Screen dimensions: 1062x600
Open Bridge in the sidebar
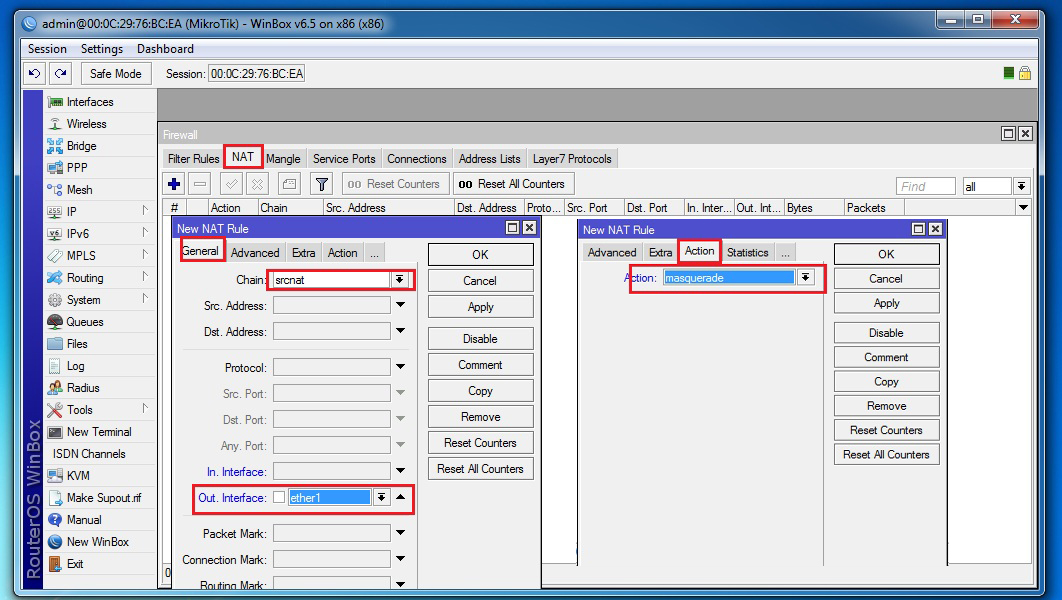(x=81, y=146)
